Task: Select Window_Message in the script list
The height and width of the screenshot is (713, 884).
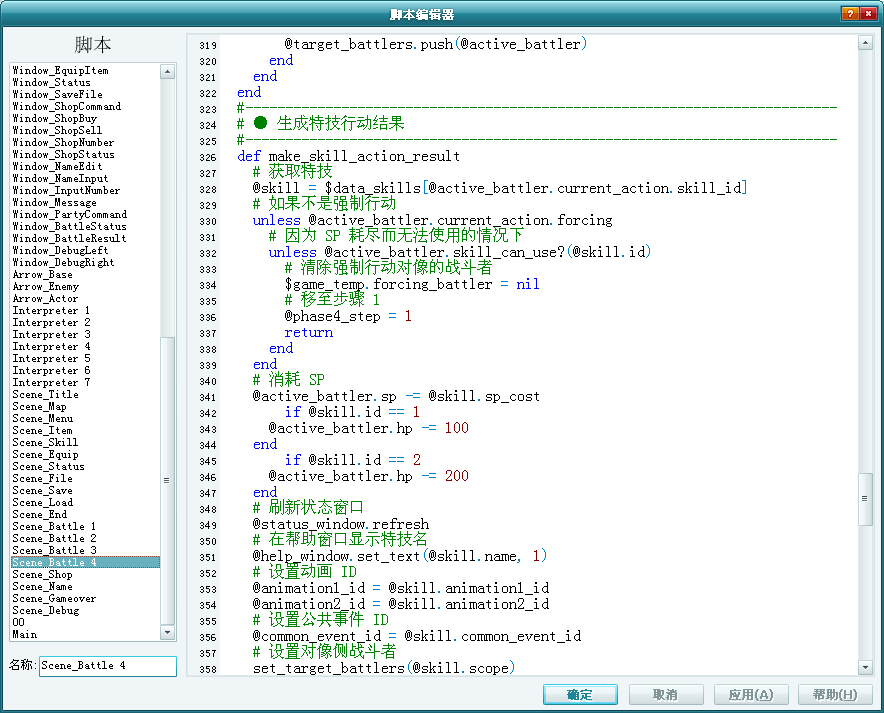Action: click(x=55, y=202)
